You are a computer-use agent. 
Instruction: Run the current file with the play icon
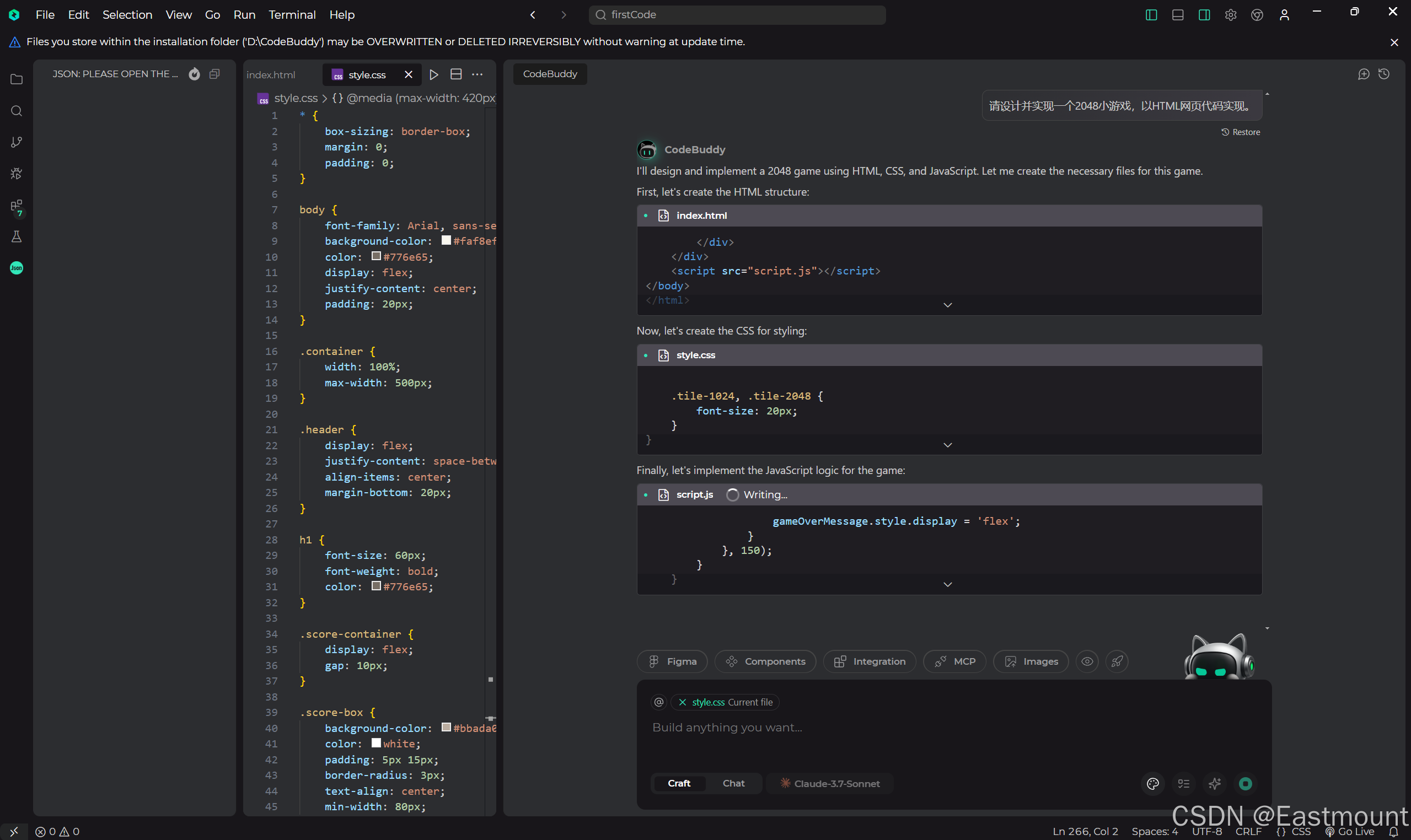tap(434, 74)
